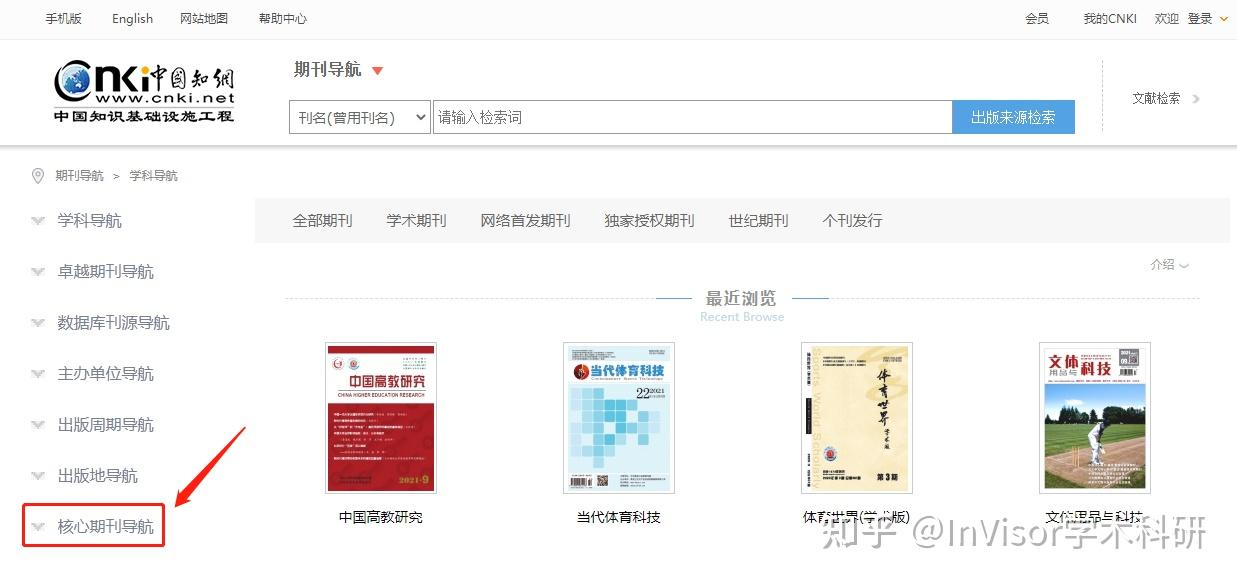1237x581 pixels.
Task: Open 体育世界(学术版) journal cover
Action: (857, 418)
